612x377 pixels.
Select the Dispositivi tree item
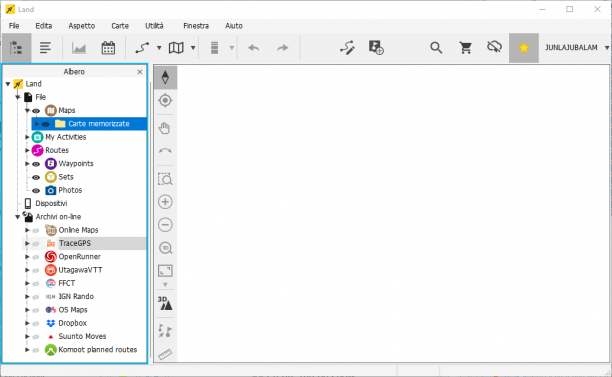[x=51, y=203]
